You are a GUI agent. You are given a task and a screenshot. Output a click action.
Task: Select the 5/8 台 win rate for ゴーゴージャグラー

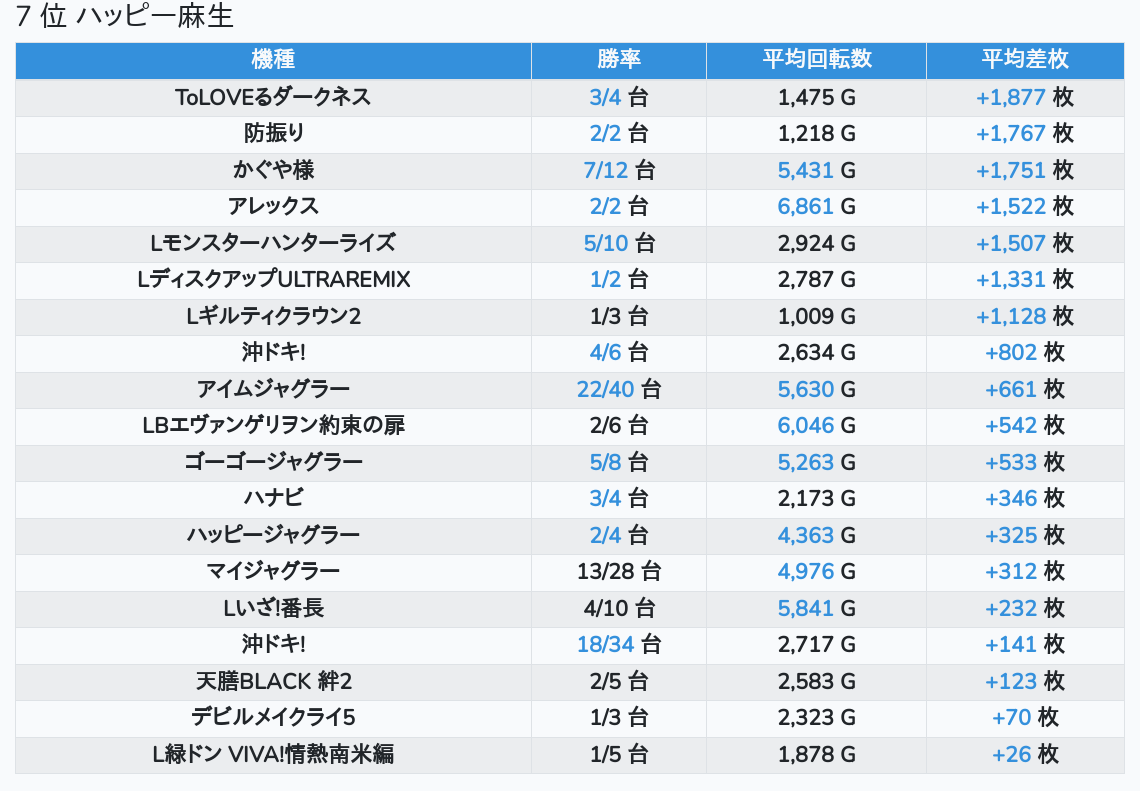(619, 462)
